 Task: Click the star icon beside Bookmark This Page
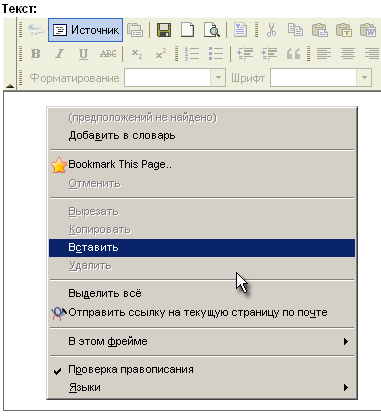pos(59,165)
